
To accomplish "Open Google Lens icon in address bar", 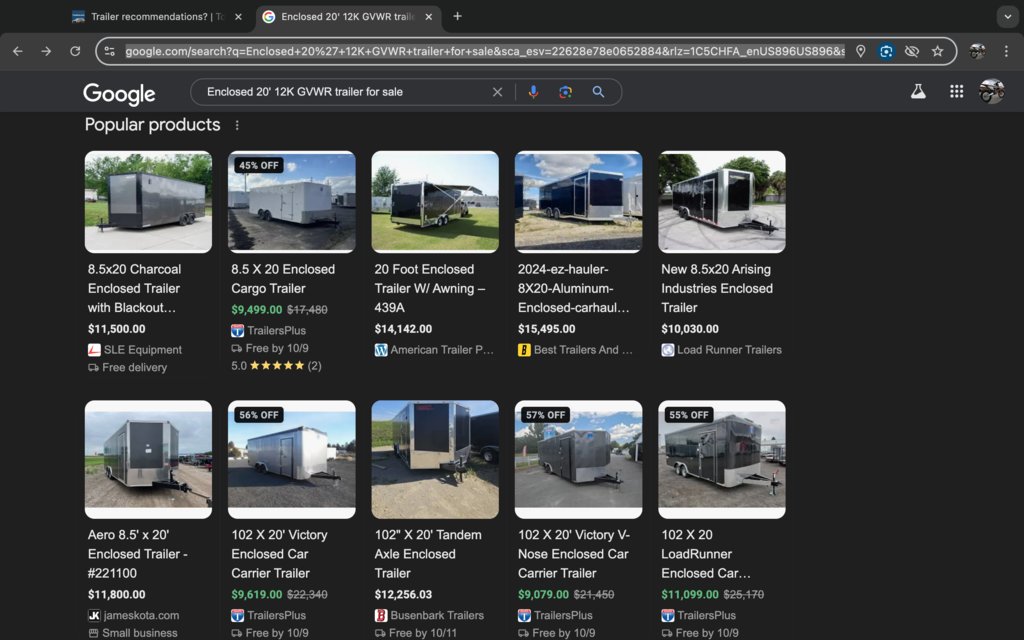I will tap(886, 51).
